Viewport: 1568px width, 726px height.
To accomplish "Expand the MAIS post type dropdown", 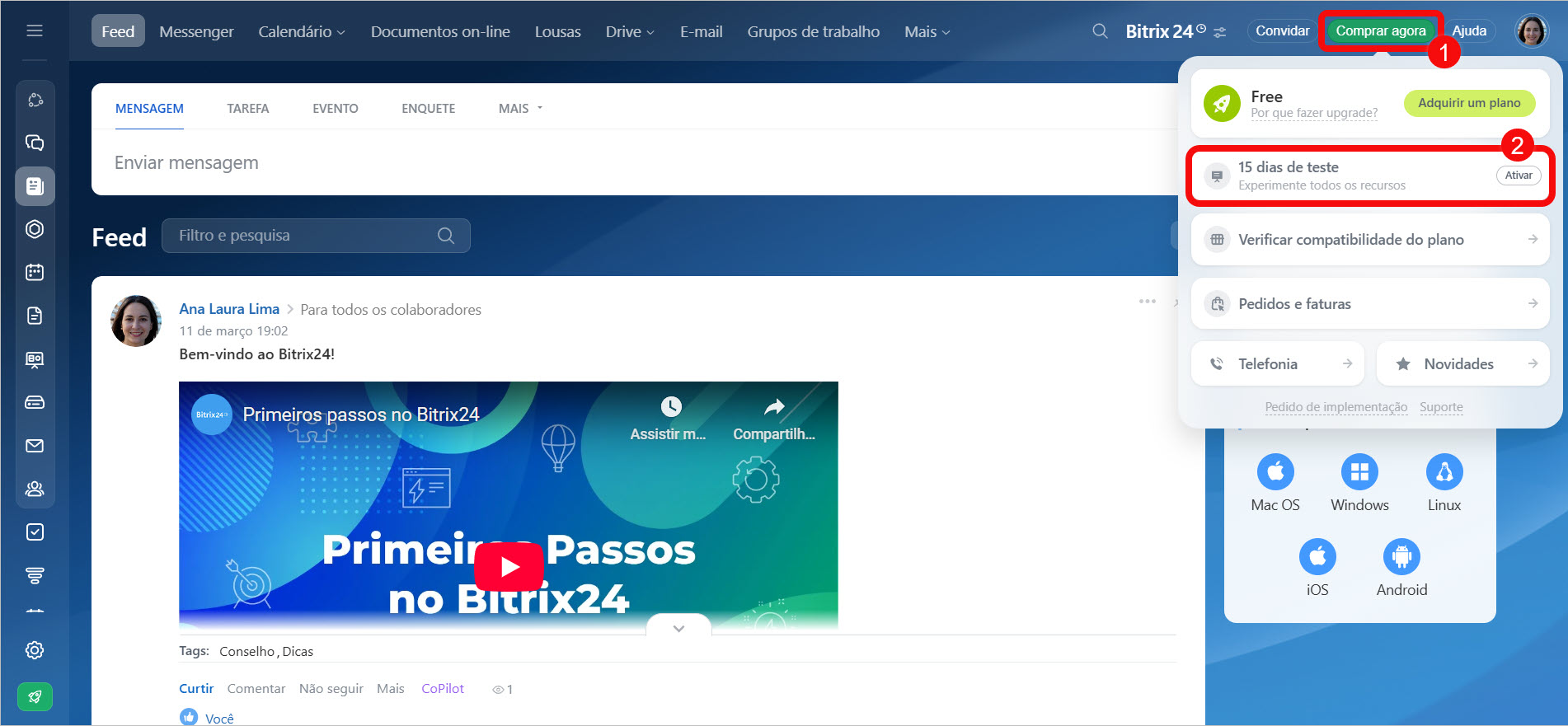I will click(x=520, y=108).
